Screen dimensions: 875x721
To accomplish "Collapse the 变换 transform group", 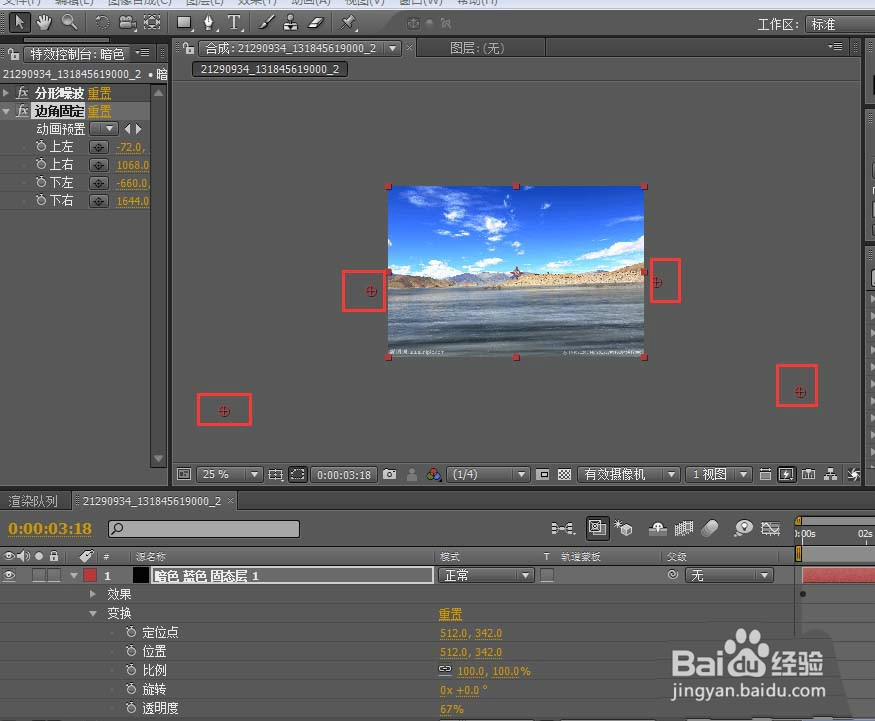I will click(x=93, y=613).
